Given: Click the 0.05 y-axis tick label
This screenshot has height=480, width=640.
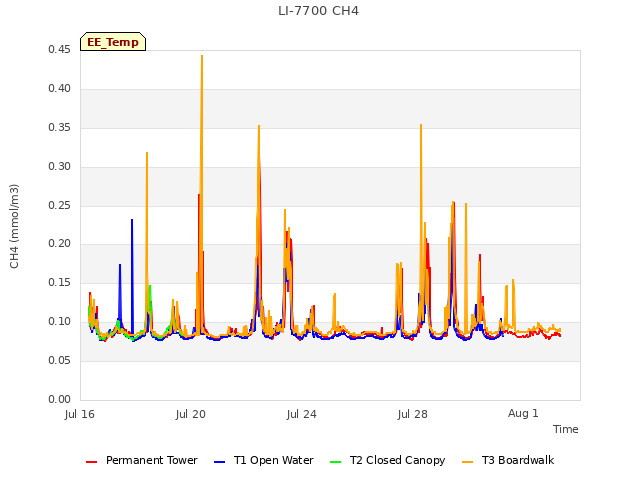Looking at the screenshot, I should coord(60,360).
